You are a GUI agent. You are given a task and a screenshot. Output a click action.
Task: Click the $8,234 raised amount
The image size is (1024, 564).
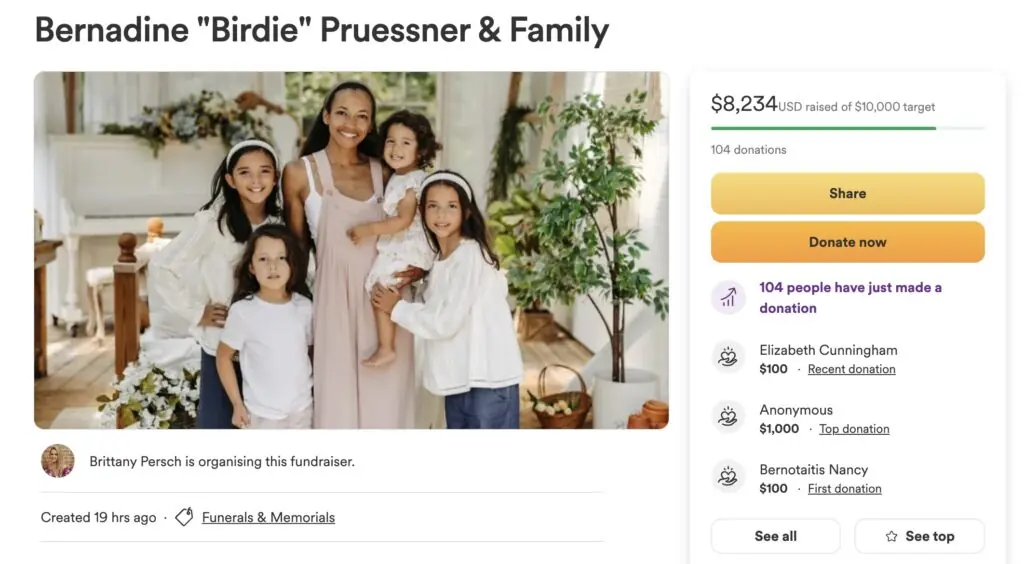743,103
